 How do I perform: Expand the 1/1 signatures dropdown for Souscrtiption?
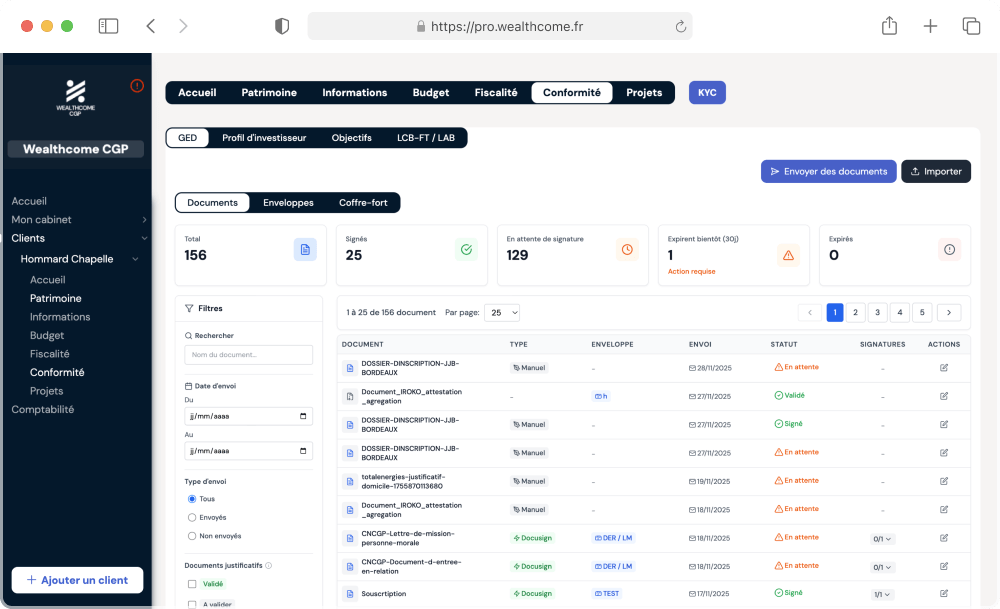pos(880,593)
